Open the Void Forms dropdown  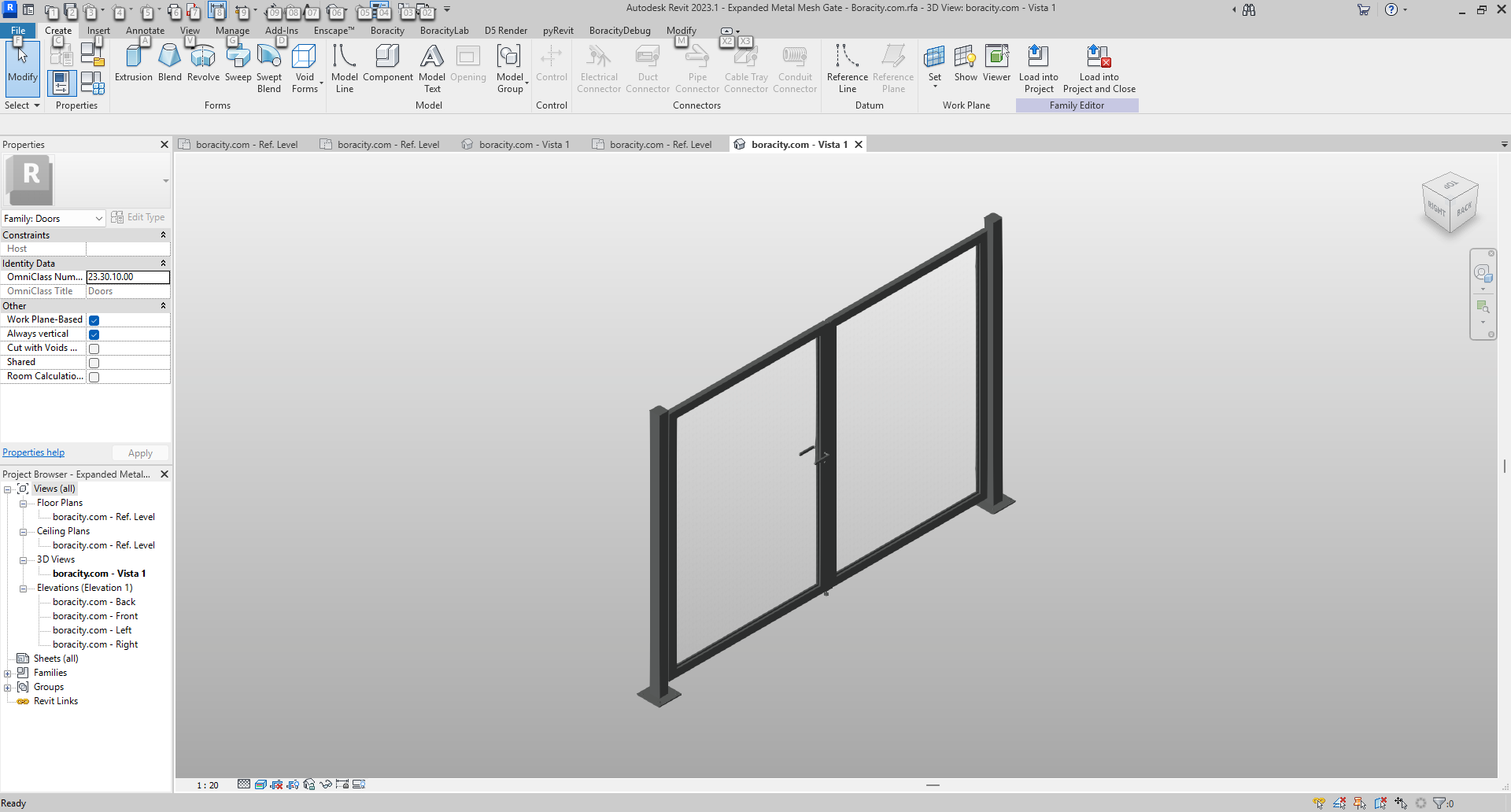305,68
